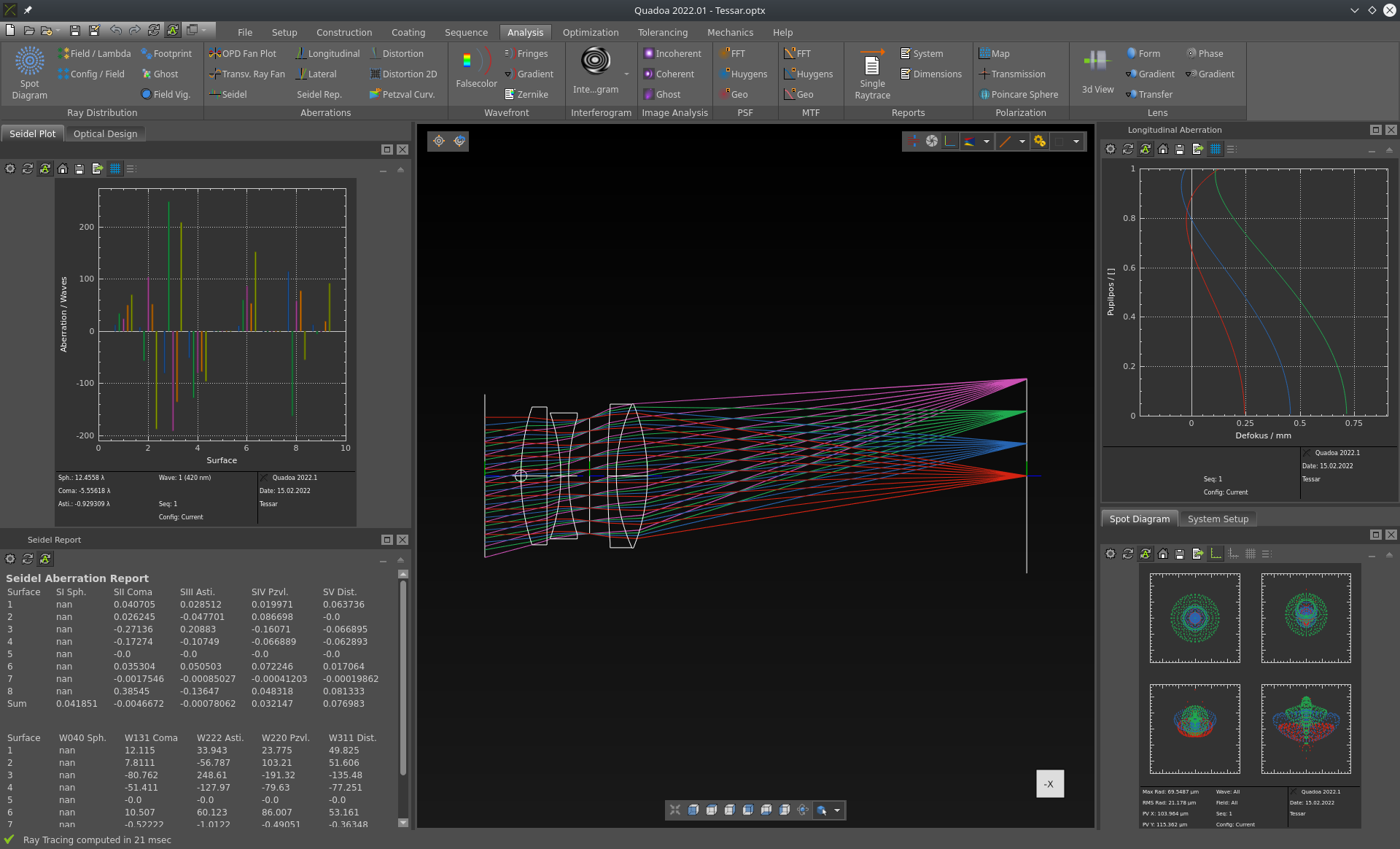Click the redo arrow icon

tap(134, 30)
